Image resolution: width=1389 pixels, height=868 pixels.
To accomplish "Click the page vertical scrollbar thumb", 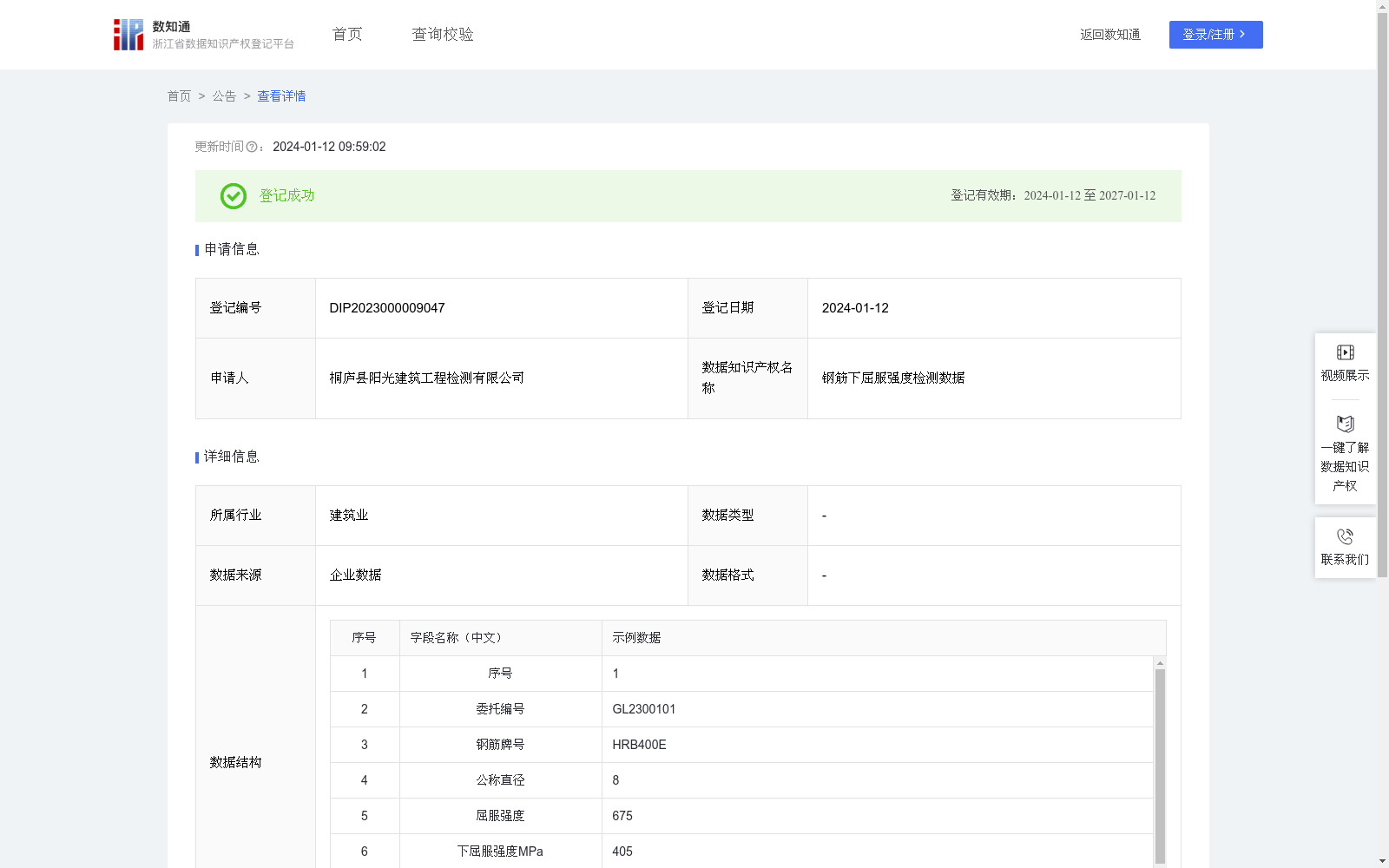I will point(1382,295).
